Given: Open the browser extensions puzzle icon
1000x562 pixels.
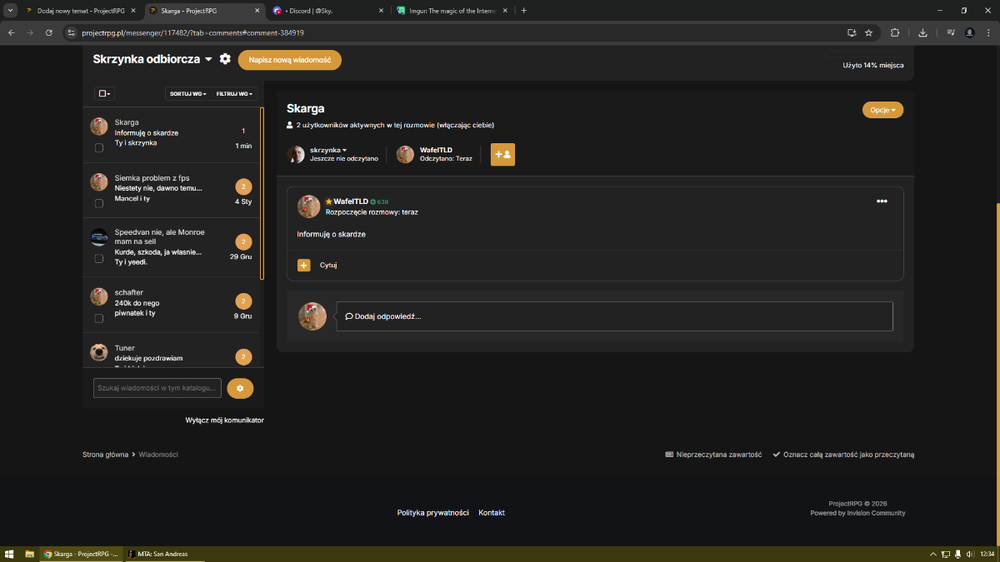Looking at the screenshot, I should pos(895,33).
